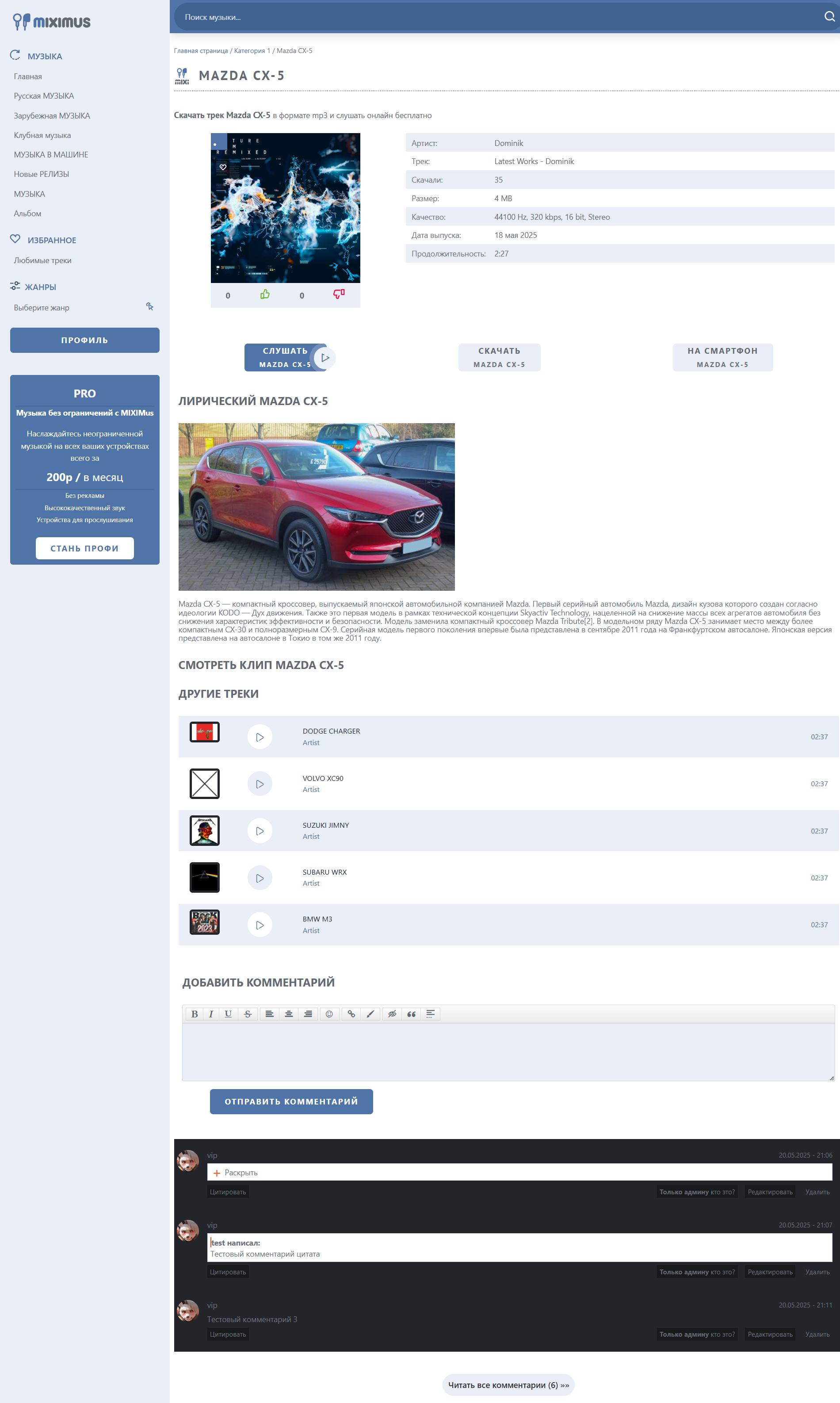Click the thumbs-up like icon
Screen dimensions: 840x1403
(x=264, y=294)
